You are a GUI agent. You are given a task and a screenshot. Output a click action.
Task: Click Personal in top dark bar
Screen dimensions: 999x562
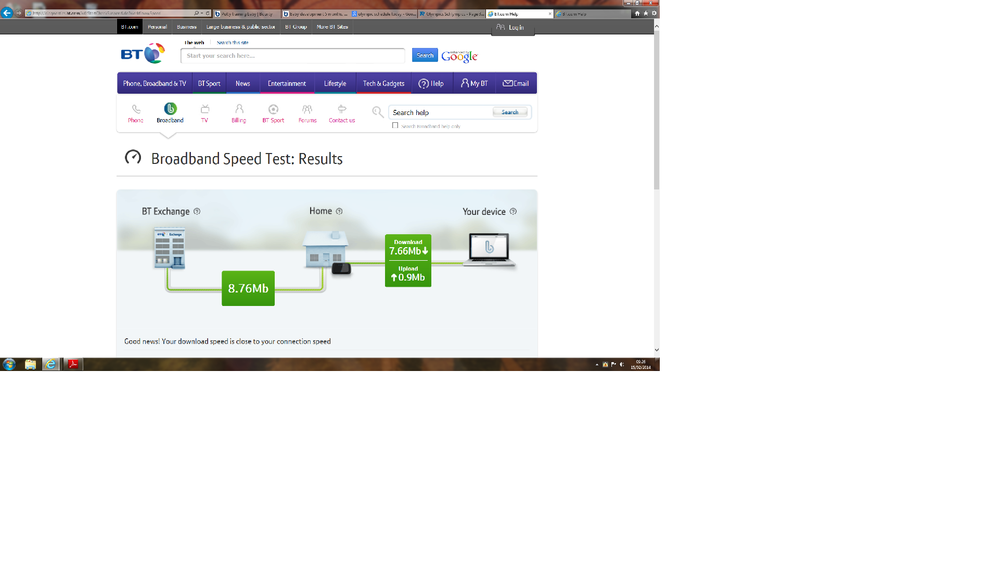click(x=157, y=27)
